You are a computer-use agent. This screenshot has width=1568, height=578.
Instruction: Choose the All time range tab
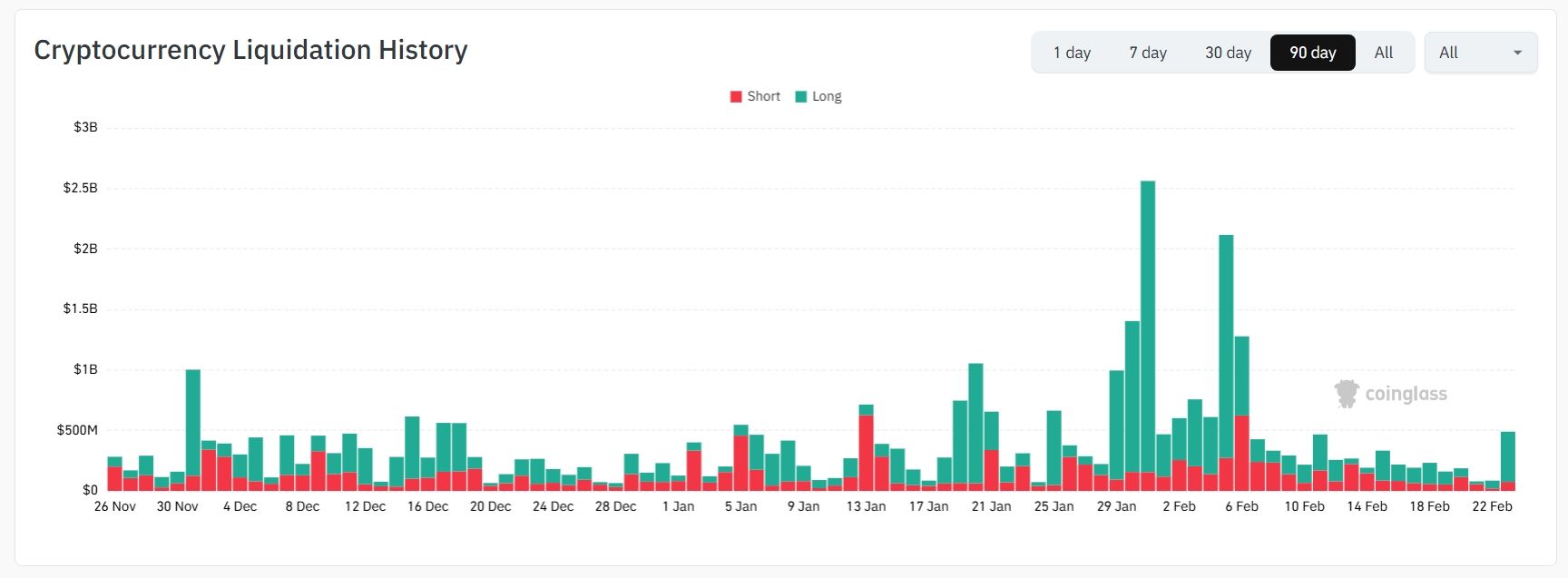click(x=1383, y=53)
